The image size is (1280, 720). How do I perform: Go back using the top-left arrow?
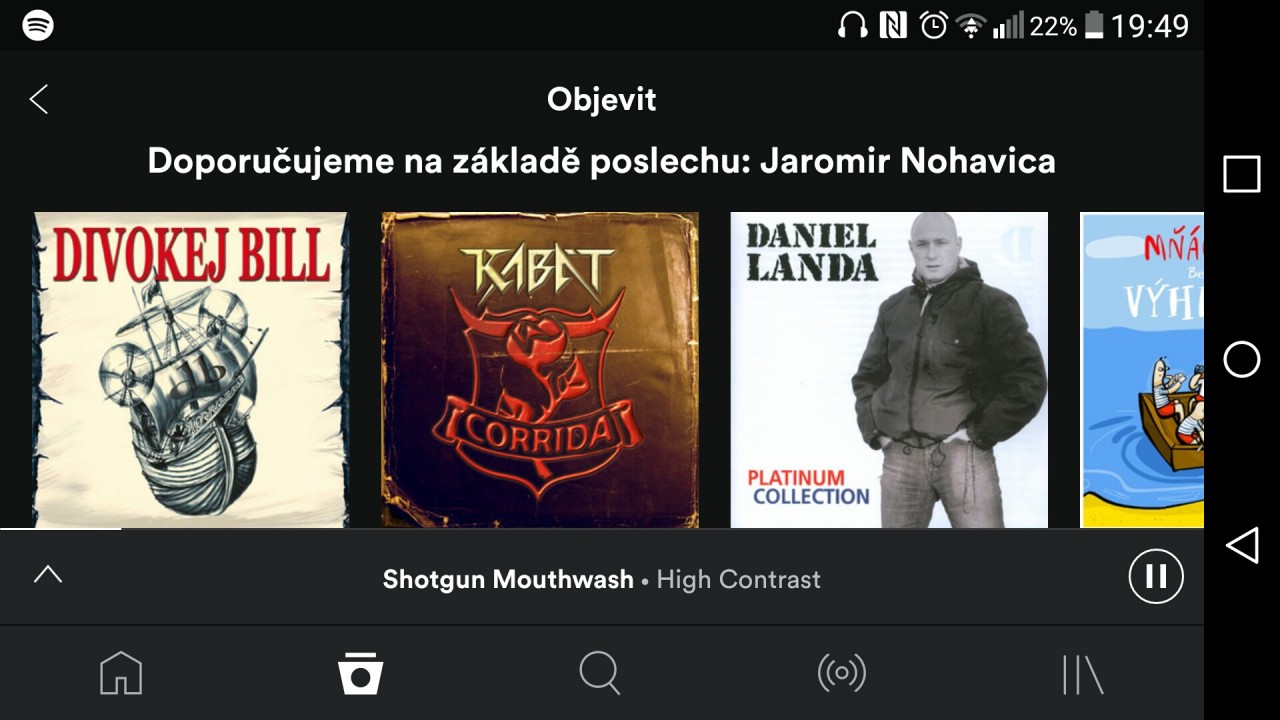coord(39,99)
